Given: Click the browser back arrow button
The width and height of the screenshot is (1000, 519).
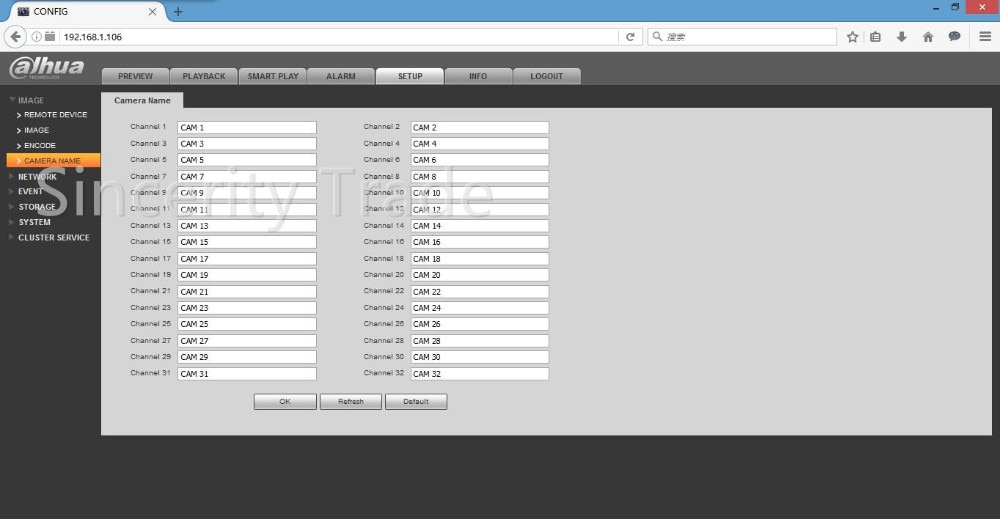Looking at the screenshot, I should click(15, 37).
